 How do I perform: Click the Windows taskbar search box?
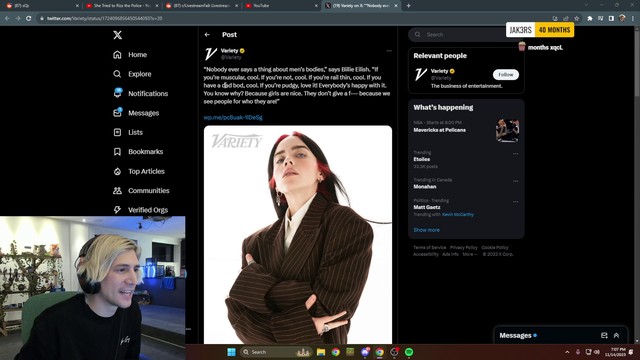coord(276,352)
